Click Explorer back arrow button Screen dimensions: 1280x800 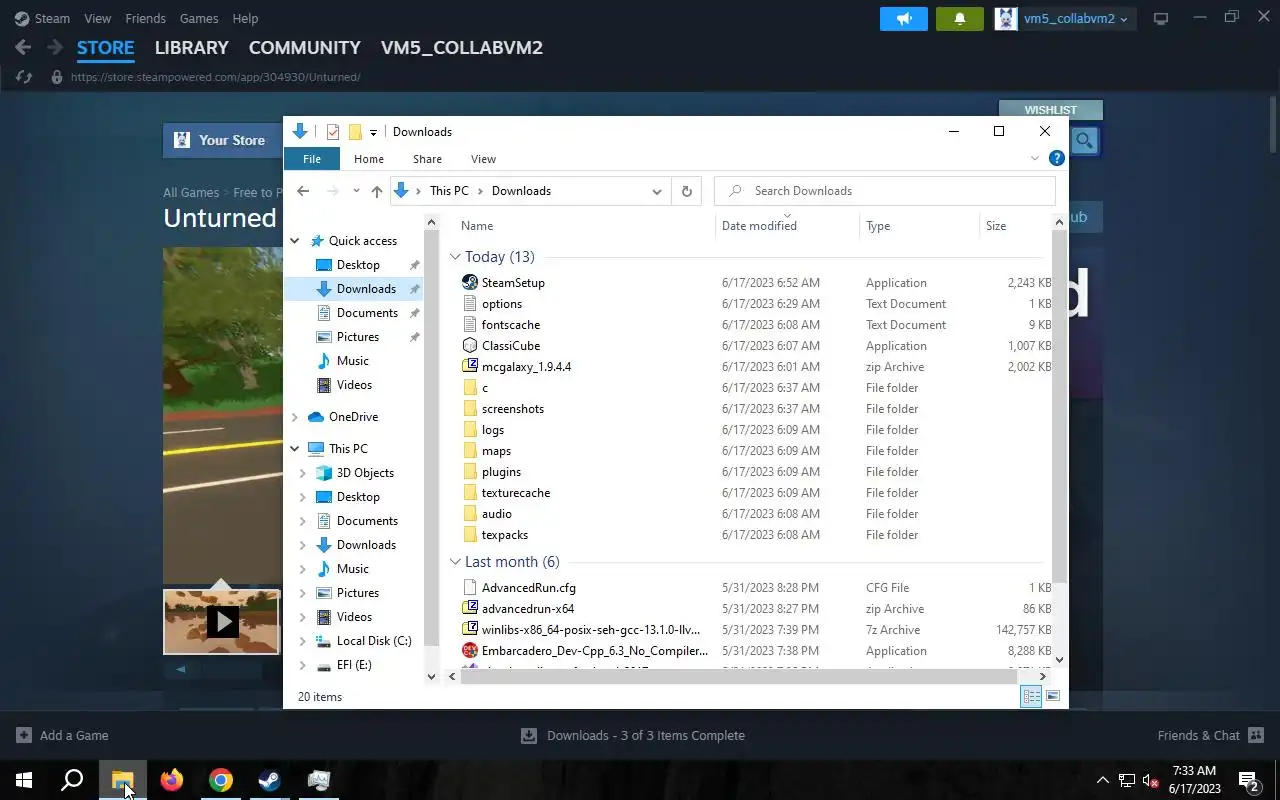(x=303, y=191)
